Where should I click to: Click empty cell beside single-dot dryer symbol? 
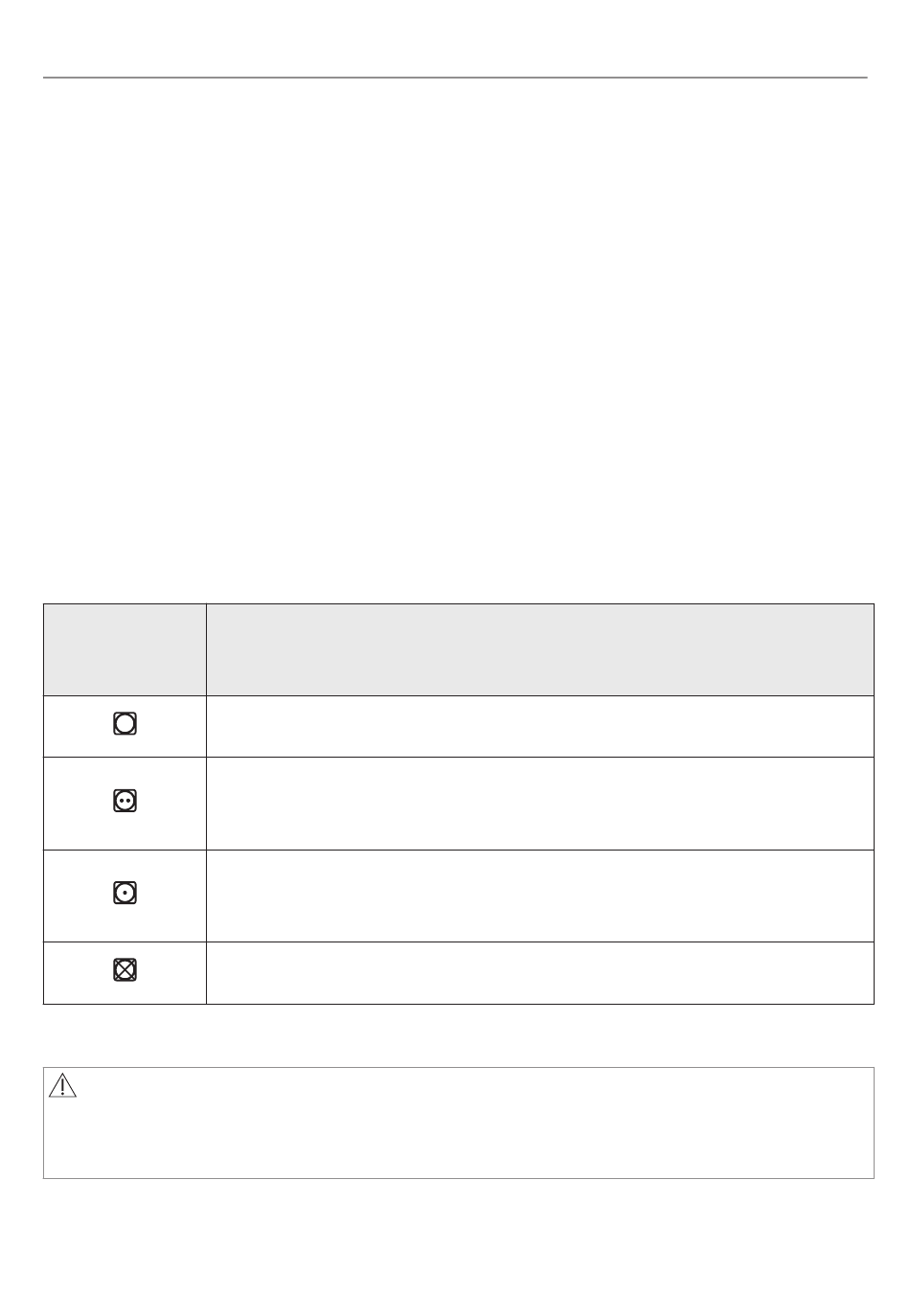tap(540, 896)
